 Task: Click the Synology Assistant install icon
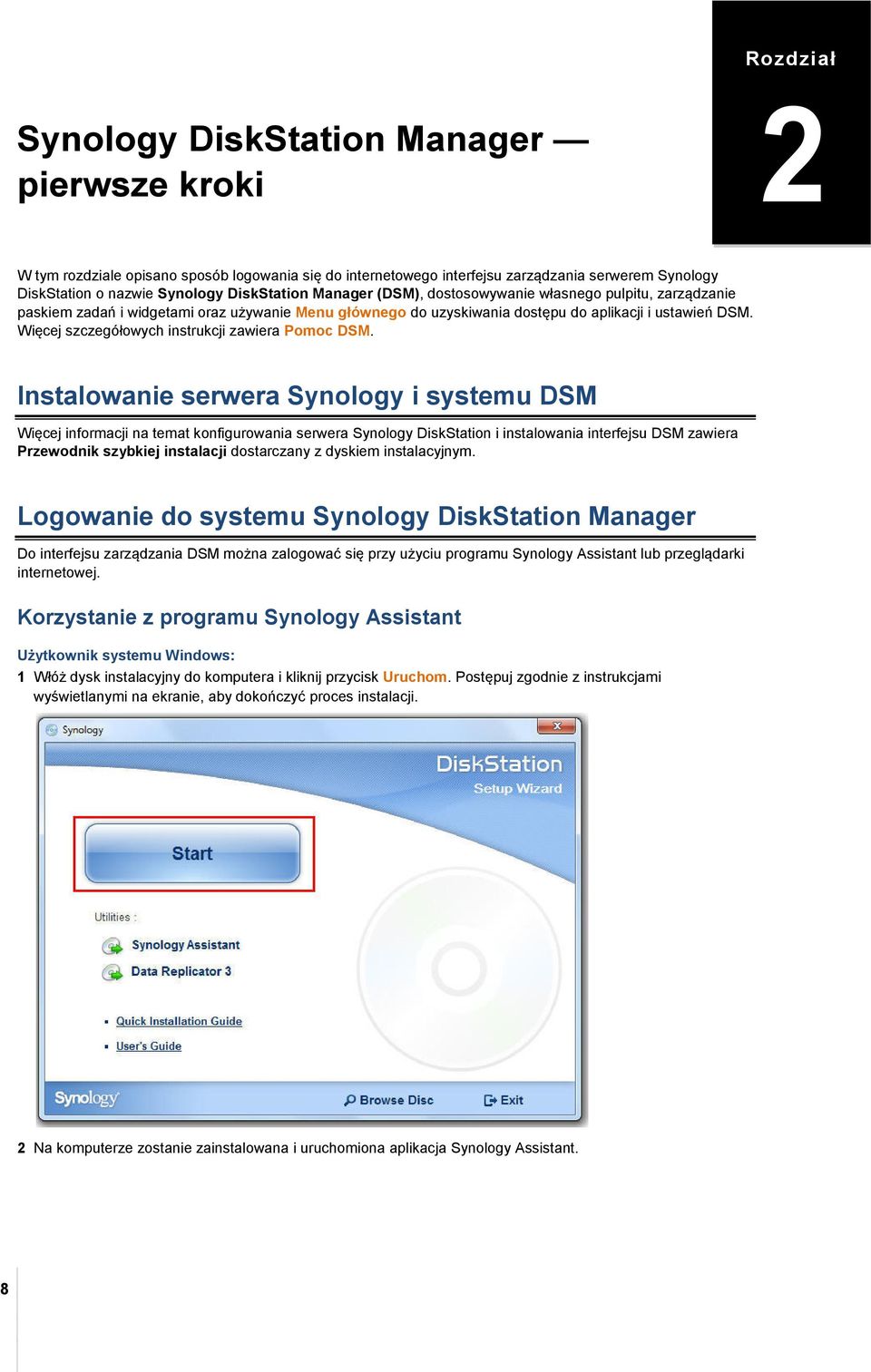tap(113, 947)
